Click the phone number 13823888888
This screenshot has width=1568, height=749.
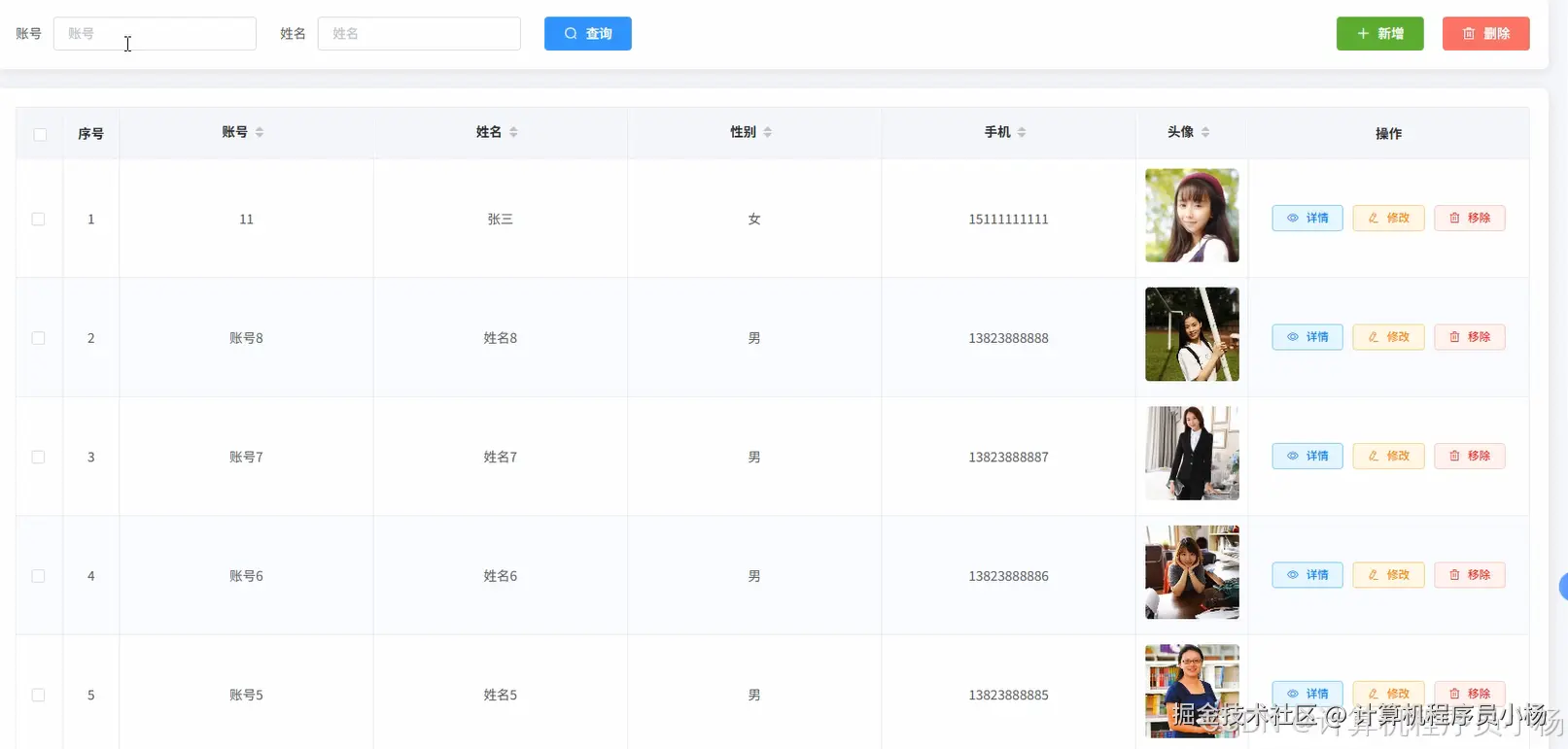1008,338
